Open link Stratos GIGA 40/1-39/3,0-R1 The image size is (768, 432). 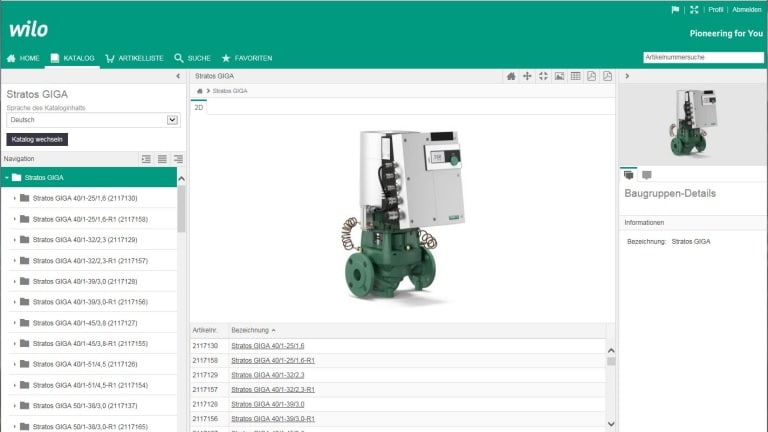coord(273,419)
